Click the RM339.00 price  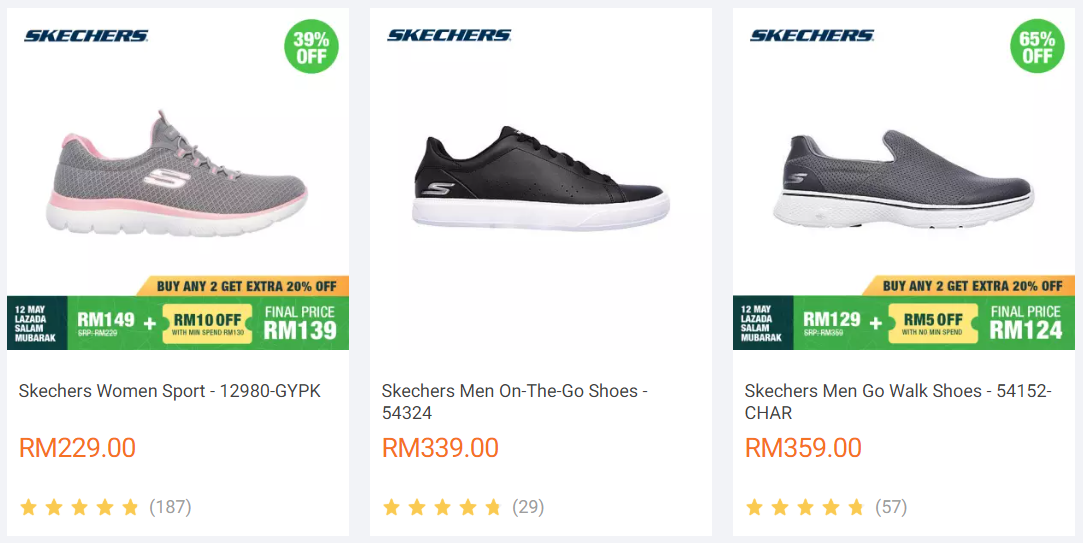[x=440, y=447]
